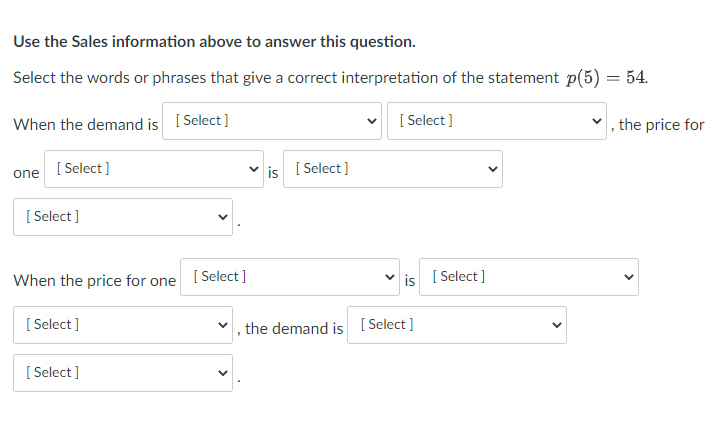
Task: Click chevron arrow of the final dropdown
Action: click(x=222, y=373)
